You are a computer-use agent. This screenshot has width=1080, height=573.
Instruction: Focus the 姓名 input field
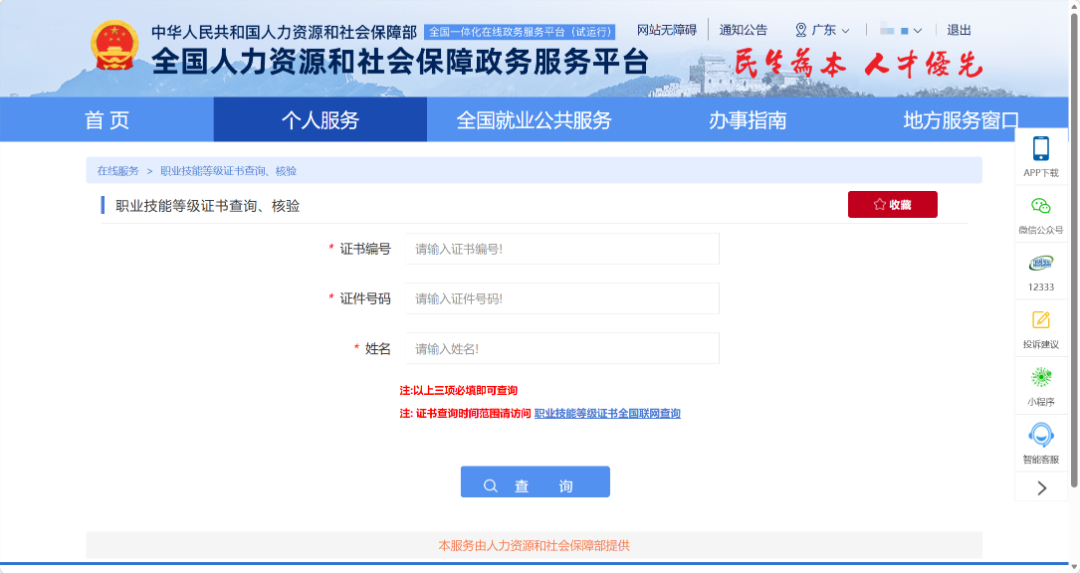point(562,349)
